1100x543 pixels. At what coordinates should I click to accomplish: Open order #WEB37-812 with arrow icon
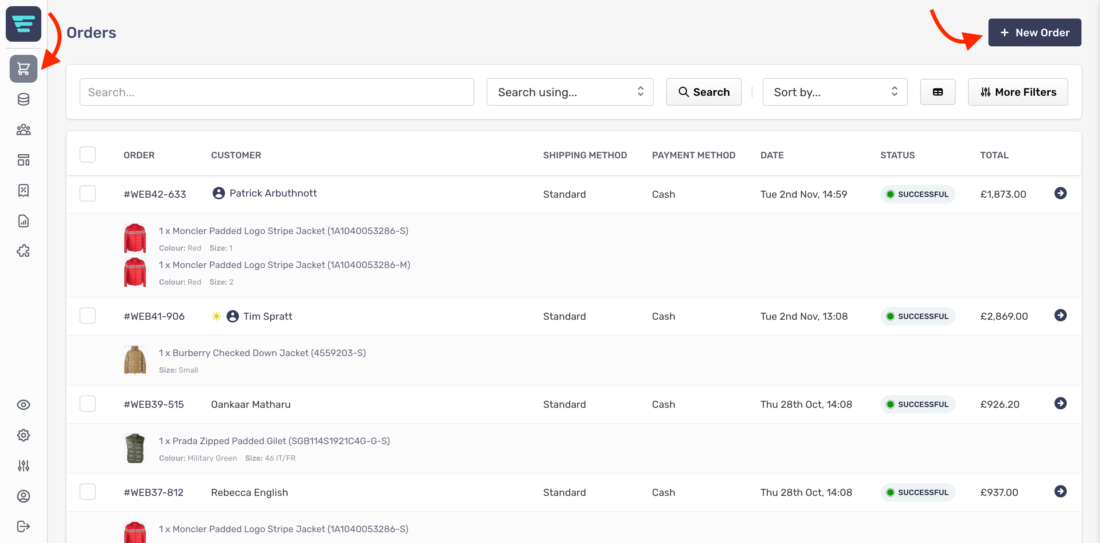click(x=1060, y=491)
